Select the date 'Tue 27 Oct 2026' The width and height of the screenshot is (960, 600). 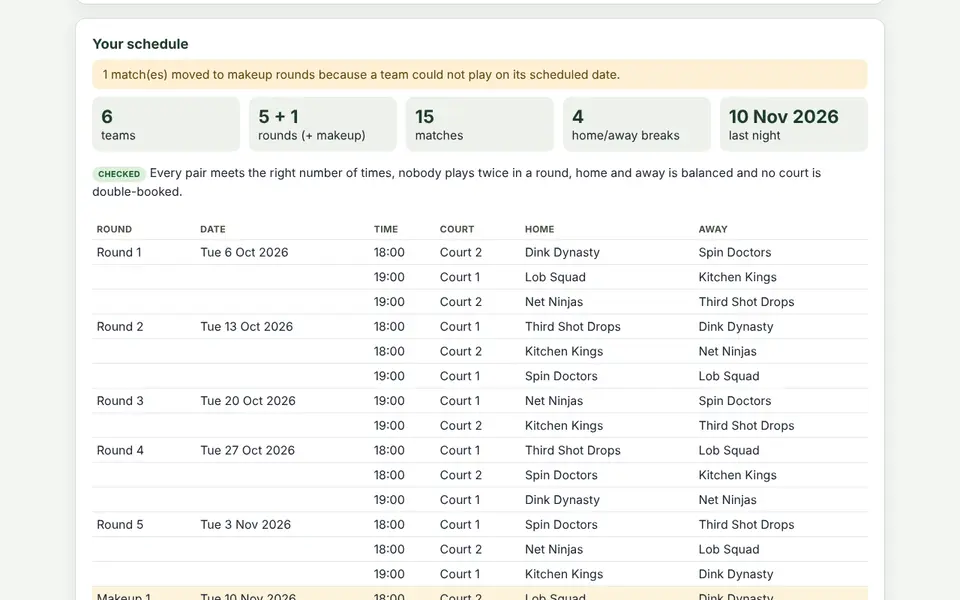(247, 451)
